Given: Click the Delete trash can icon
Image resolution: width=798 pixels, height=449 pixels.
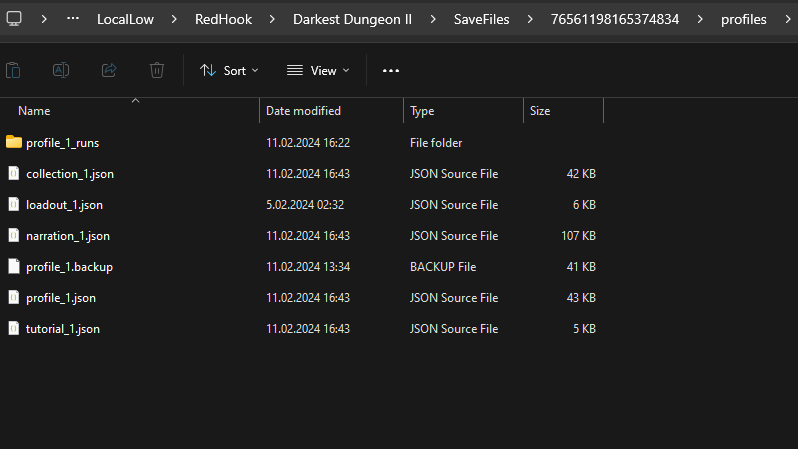Looking at the screenshot, I should click(x=157, y=70).
